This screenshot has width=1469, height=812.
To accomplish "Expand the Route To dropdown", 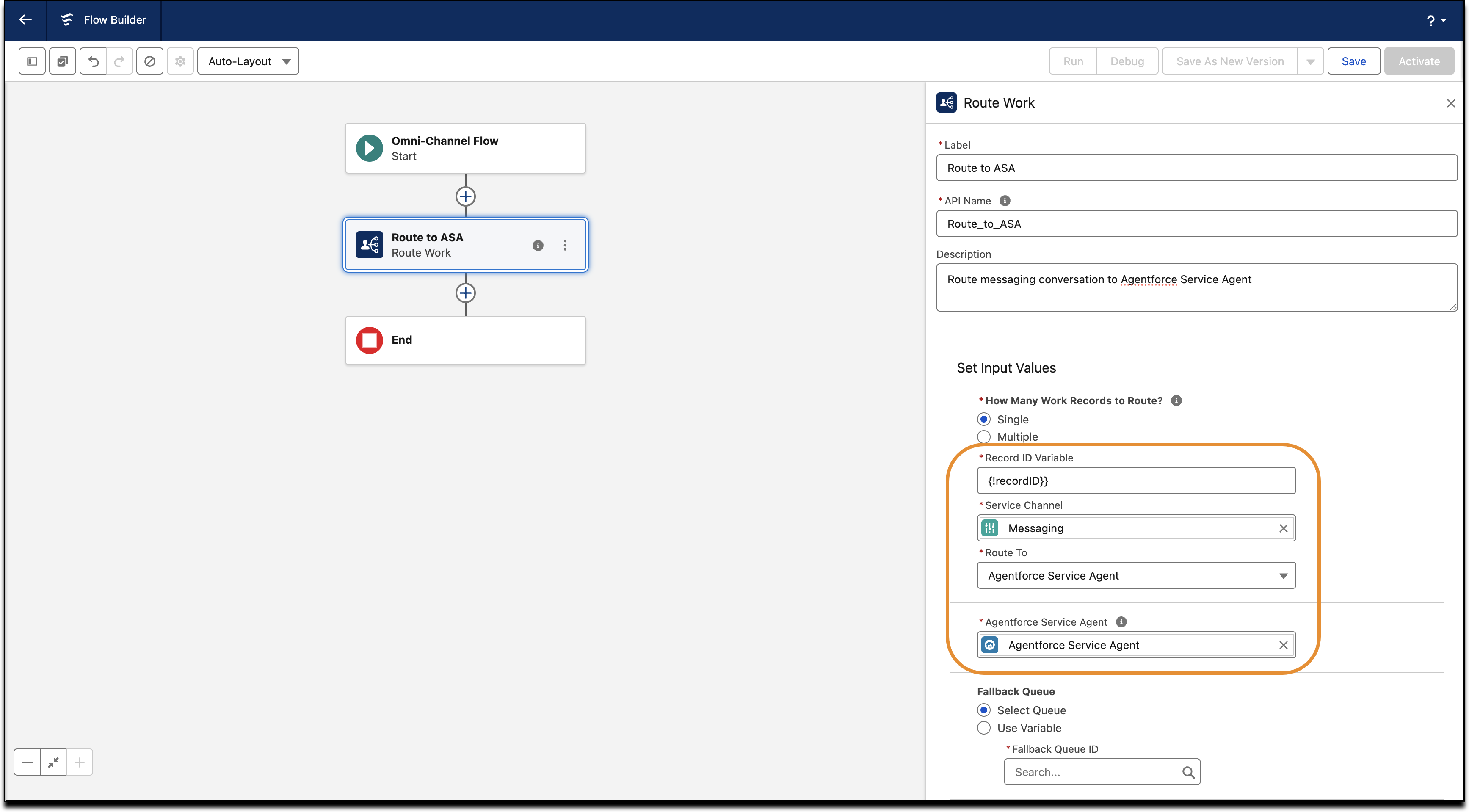I will pyautogui.click(x=1136, y=575).
